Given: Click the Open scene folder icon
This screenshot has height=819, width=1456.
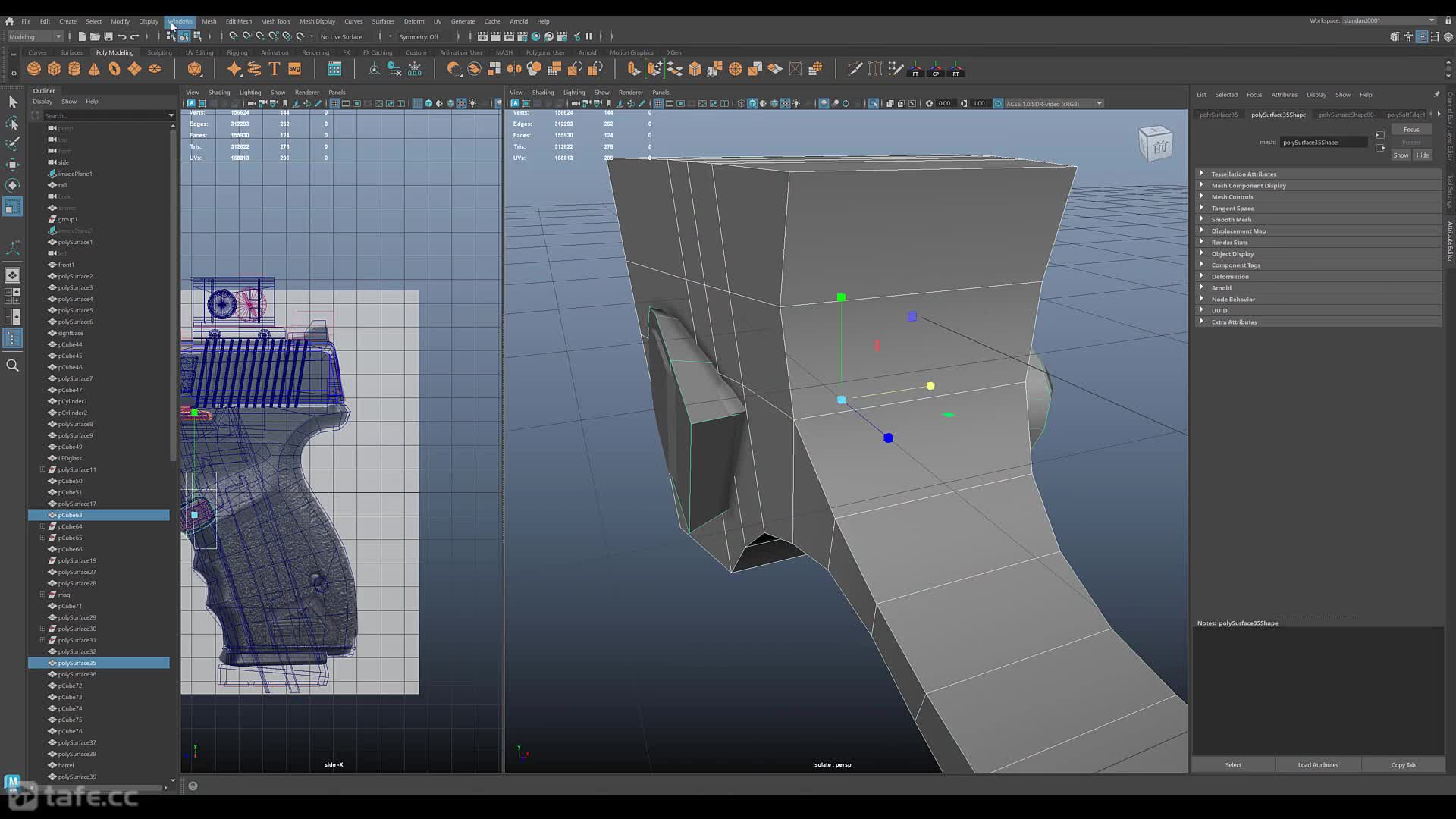Looking at the screenshot, I should click(x=95, y=36).
